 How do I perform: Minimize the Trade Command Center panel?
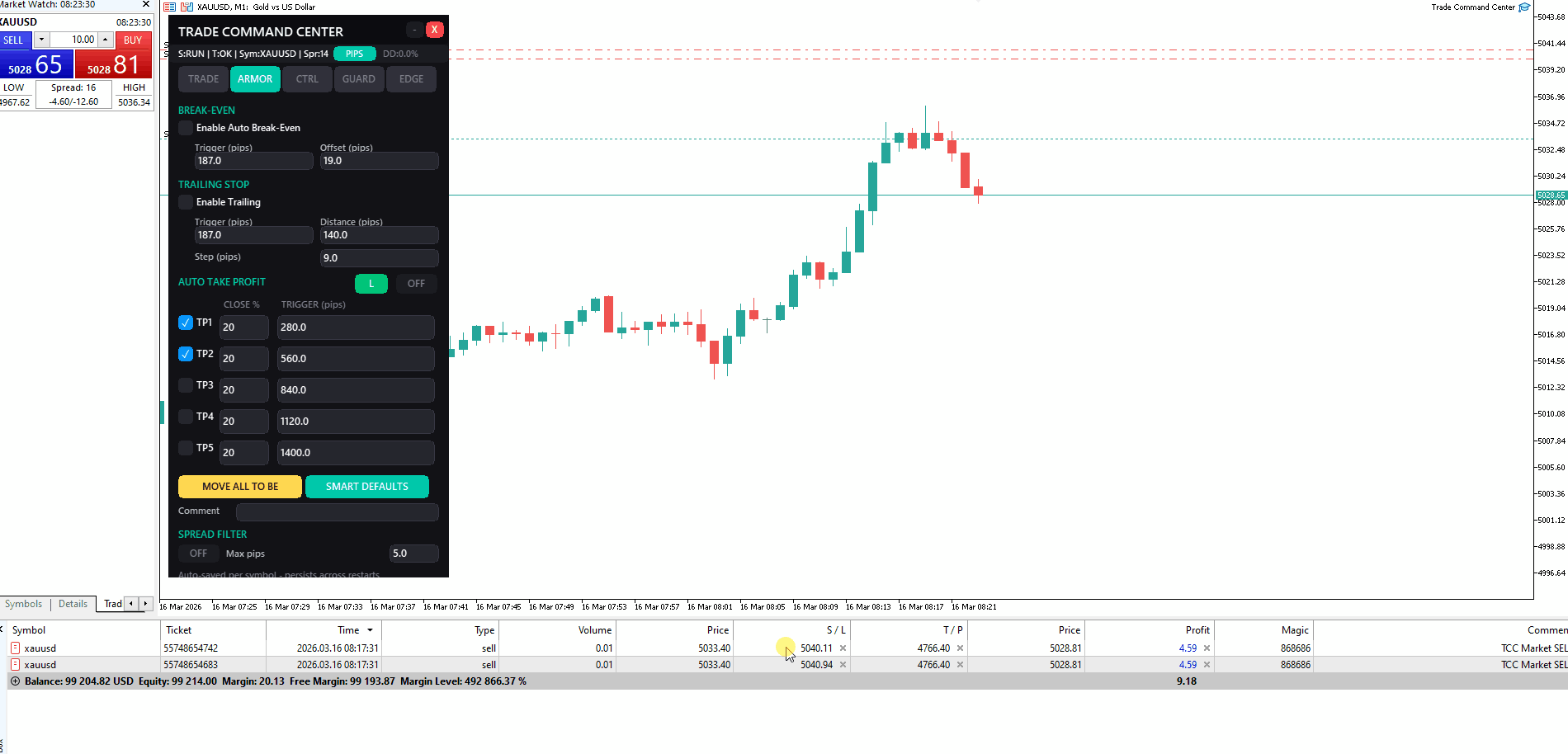(414, 30)
